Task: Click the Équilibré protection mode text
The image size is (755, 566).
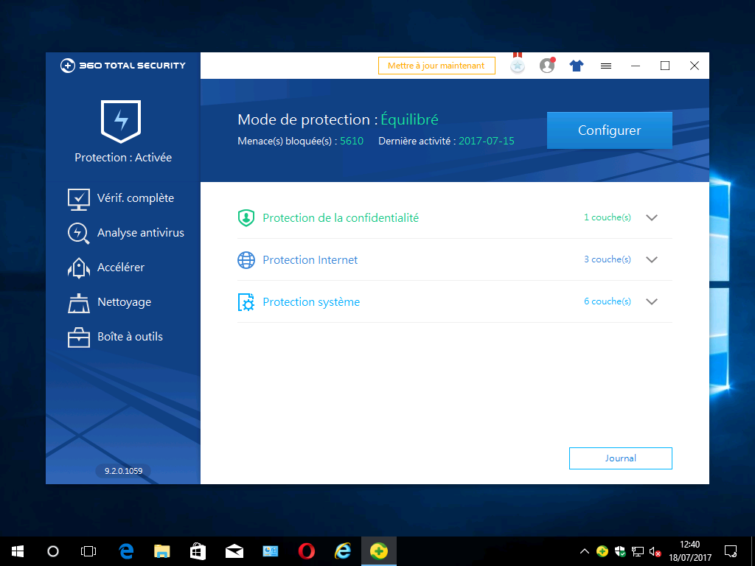Action: (x=409, y=119)
